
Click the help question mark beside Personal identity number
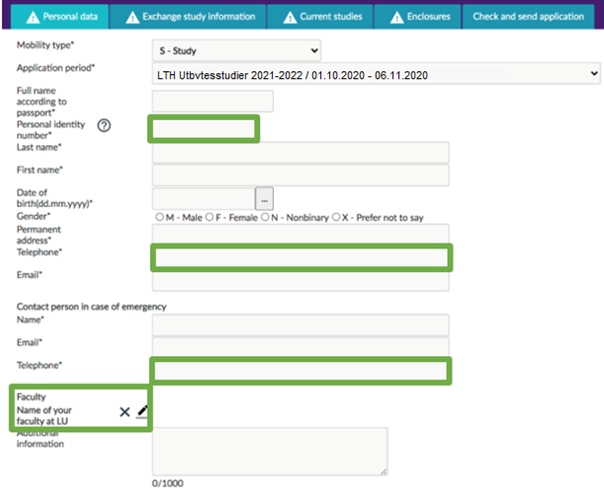[x=103, y=125]
